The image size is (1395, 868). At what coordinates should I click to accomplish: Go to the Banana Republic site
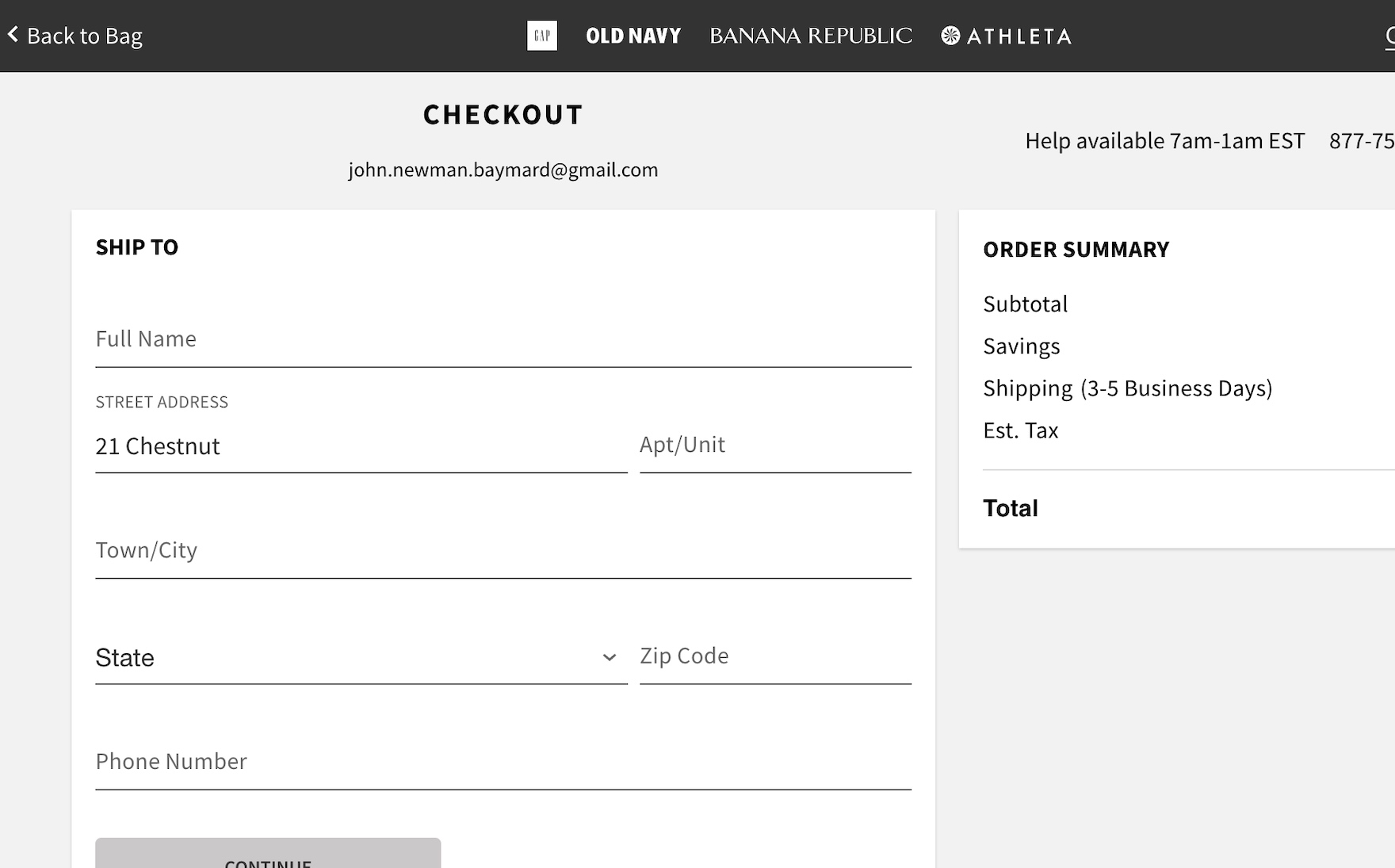811,36
